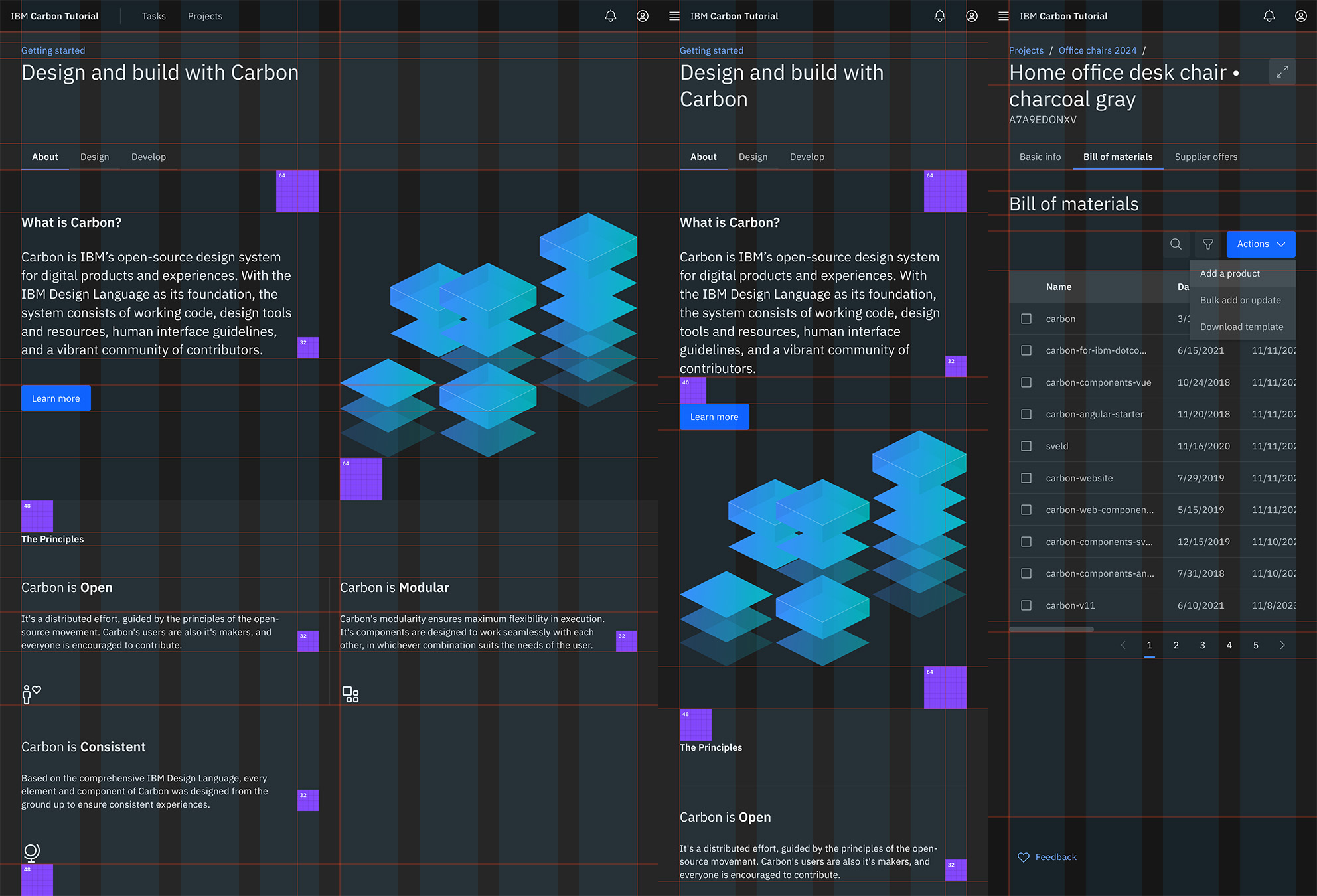Click the carbon-v11 table cell
The width and height of the screenshot is (1317, 896).
coord(1071,605)
